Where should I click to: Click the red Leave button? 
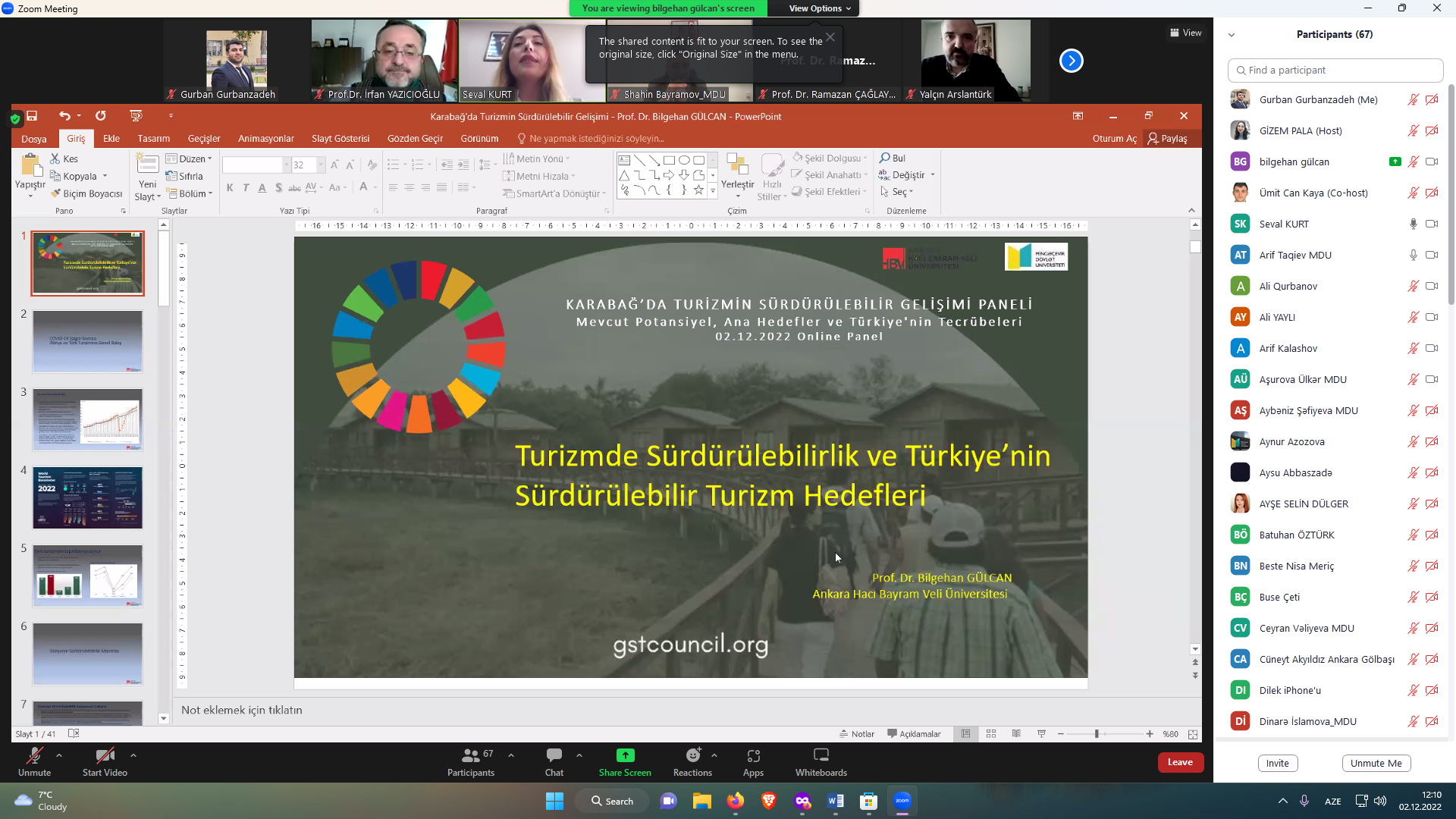click(1180, 762)
